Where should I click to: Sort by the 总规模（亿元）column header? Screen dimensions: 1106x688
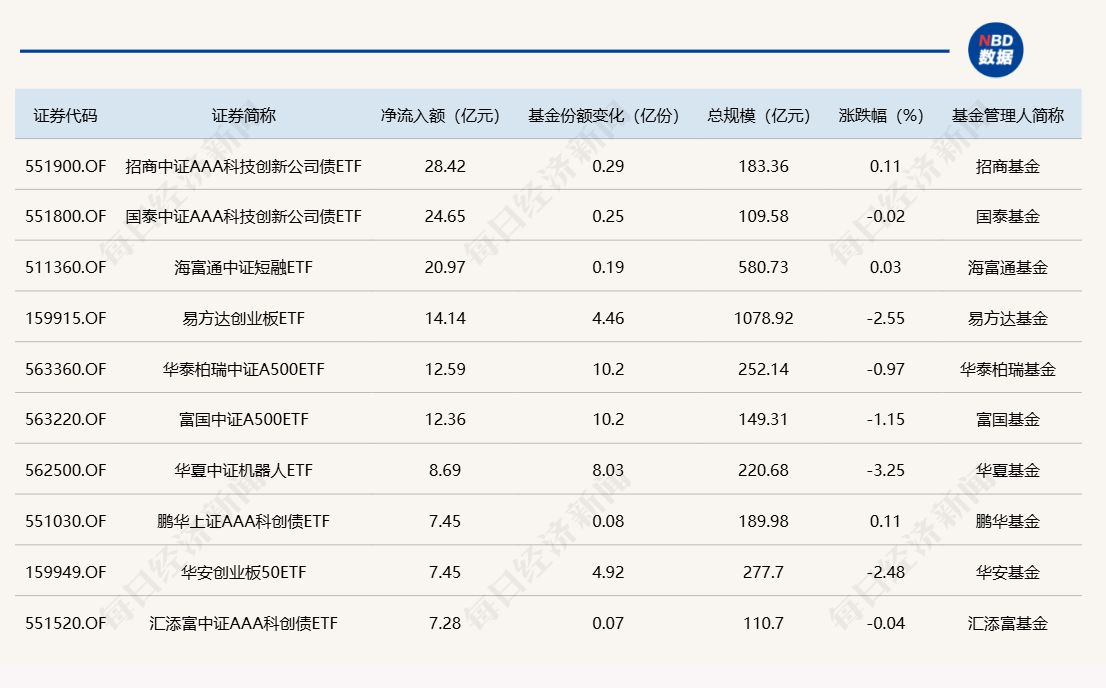[x=761, y=114]
